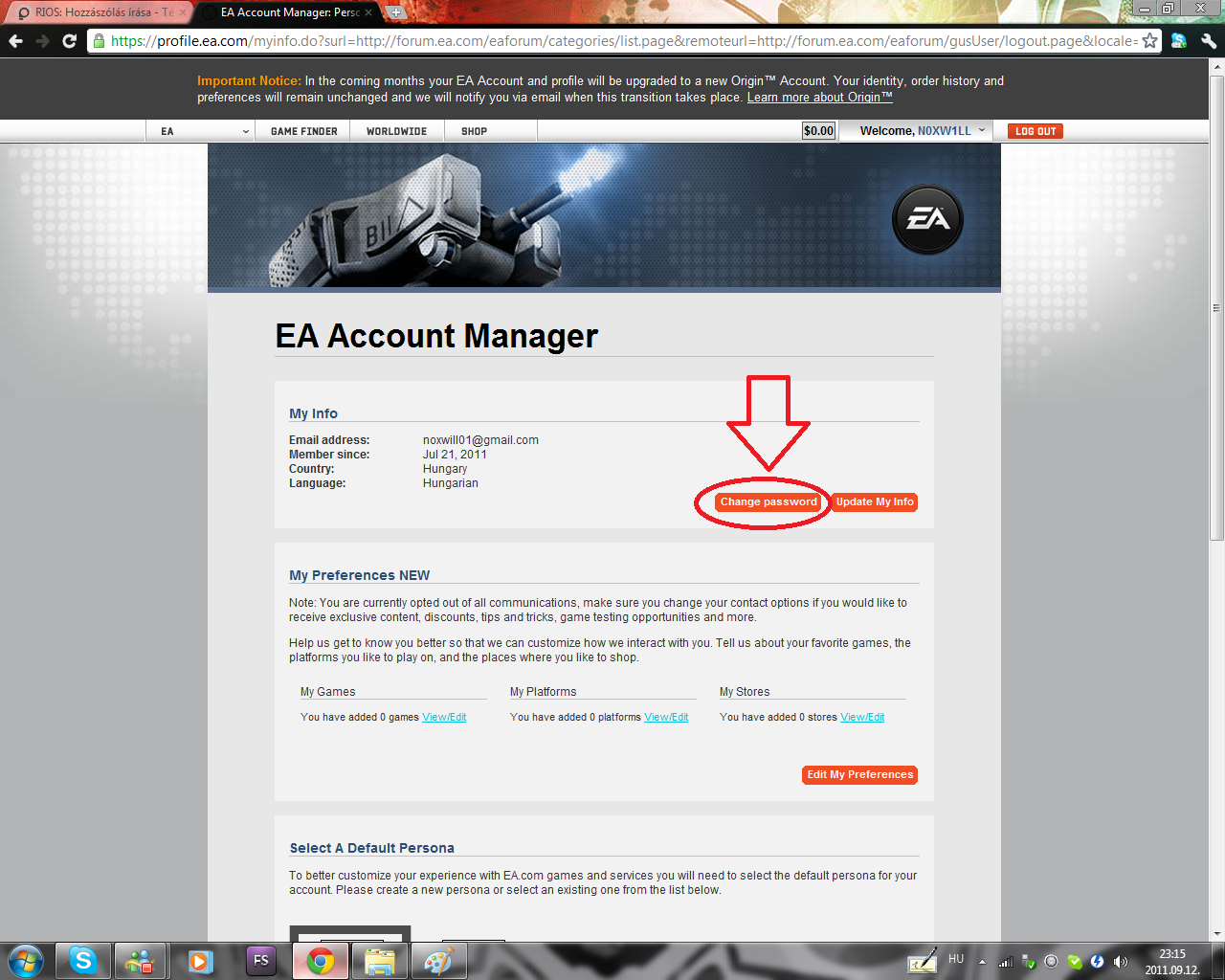
Task: Click the green Skype status tray icon
Action: click(1075, 962)
